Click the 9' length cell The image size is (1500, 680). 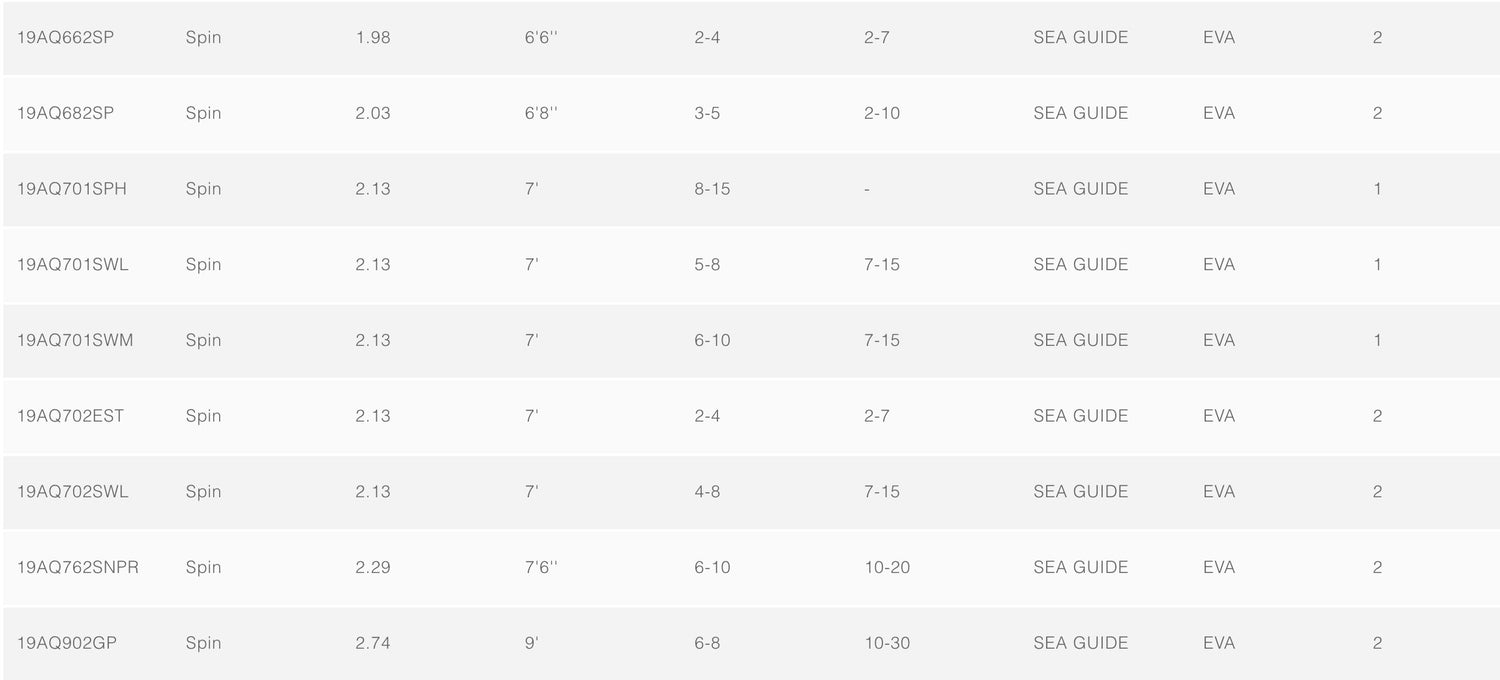point(532,643)
